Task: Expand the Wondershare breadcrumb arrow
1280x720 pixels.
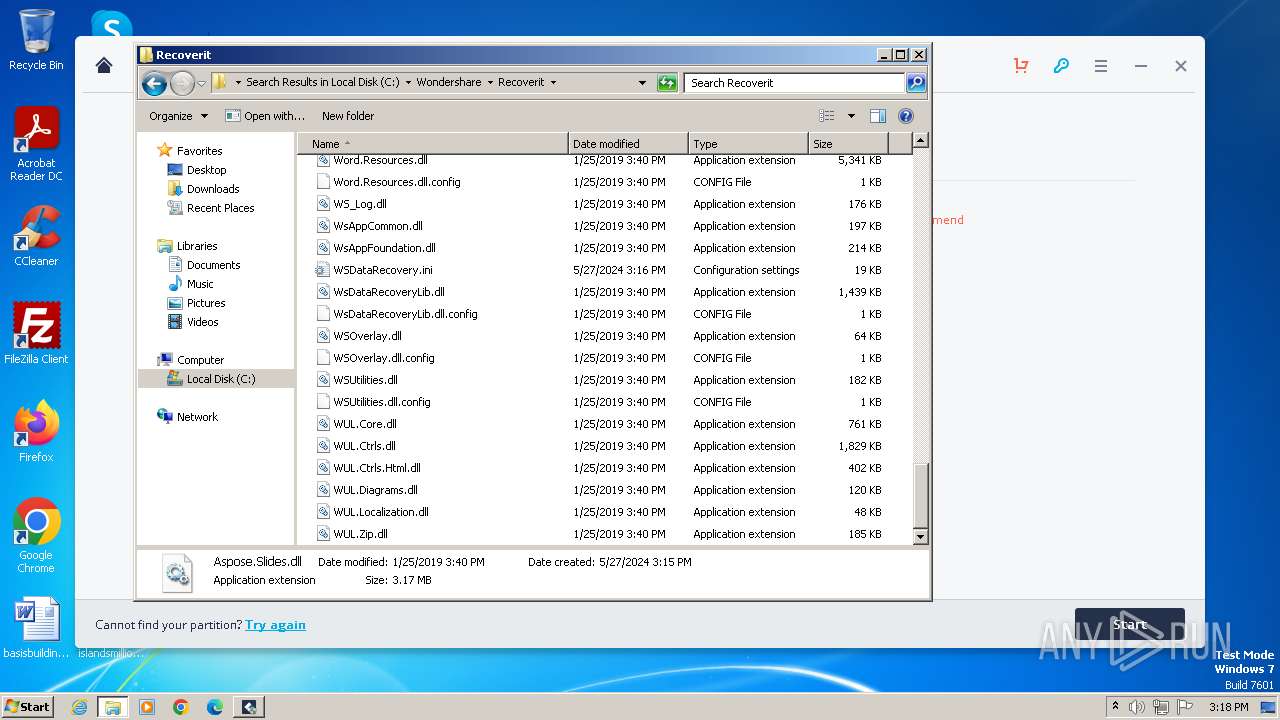Action: [x=489, y=83]
